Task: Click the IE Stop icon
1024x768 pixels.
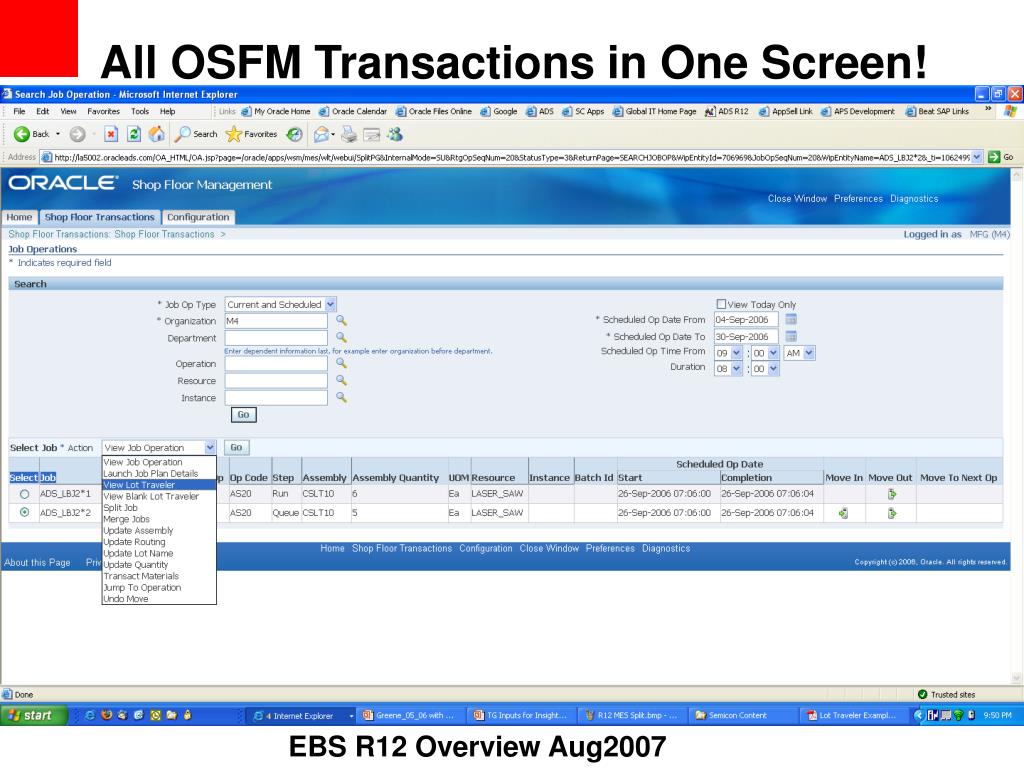Action: click(x=111, y=135)
